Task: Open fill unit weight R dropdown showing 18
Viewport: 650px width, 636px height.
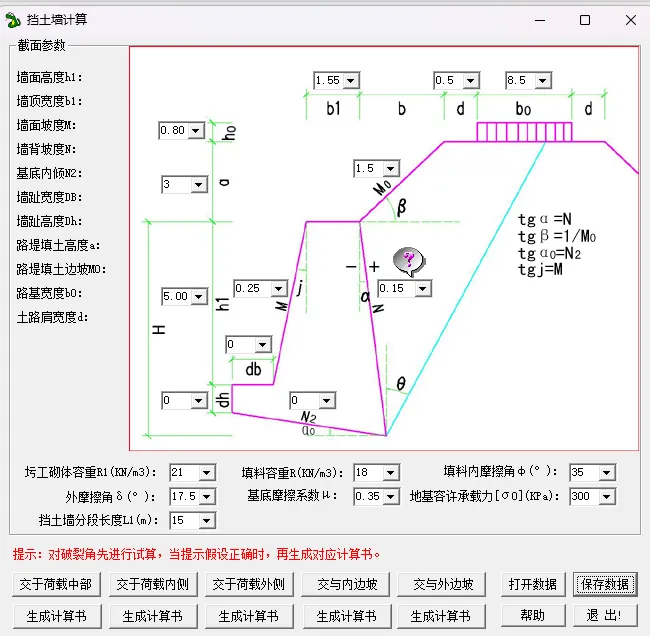Action: pos(390,473)
